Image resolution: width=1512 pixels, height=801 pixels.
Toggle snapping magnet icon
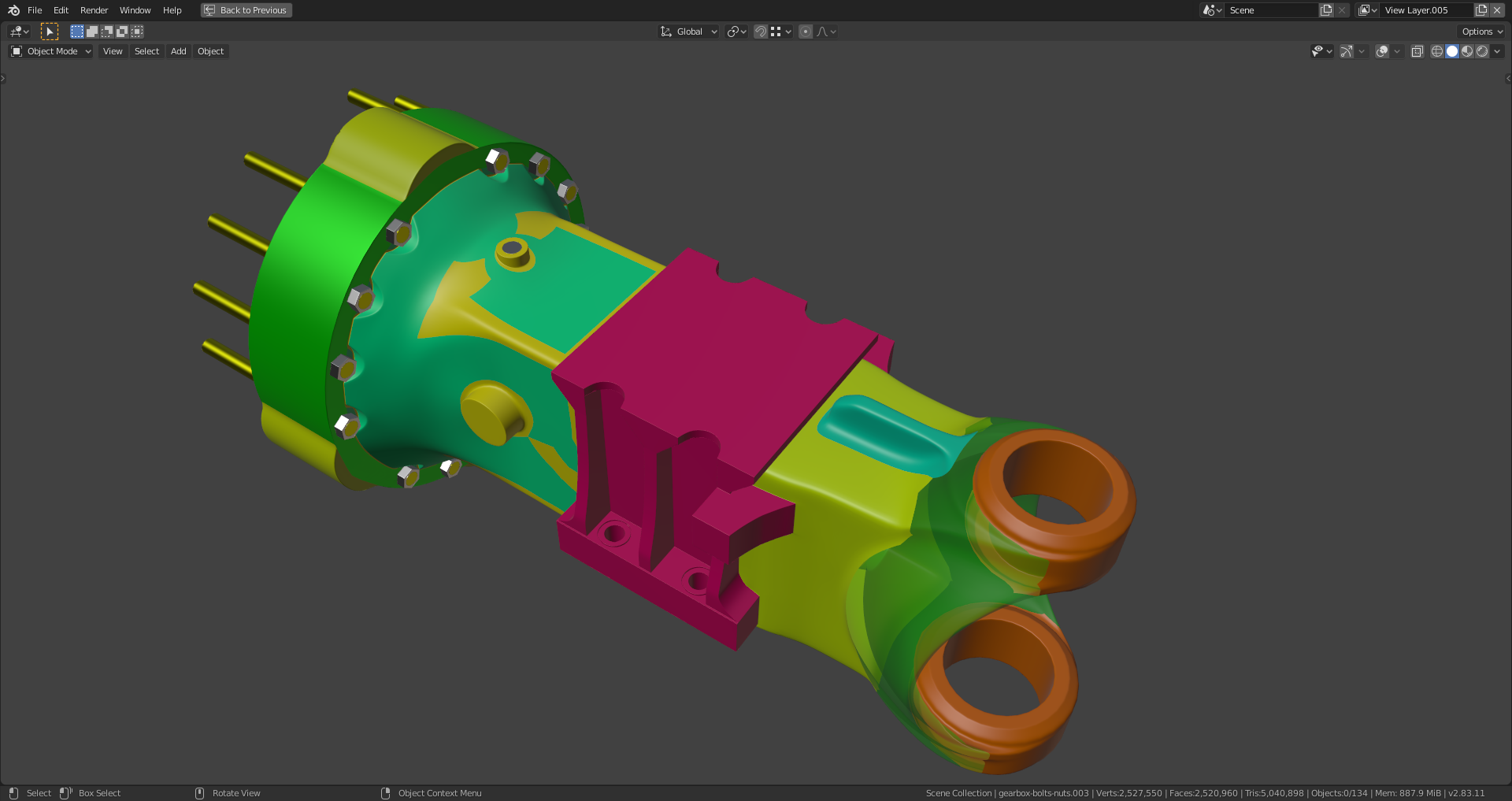(761, 32)
